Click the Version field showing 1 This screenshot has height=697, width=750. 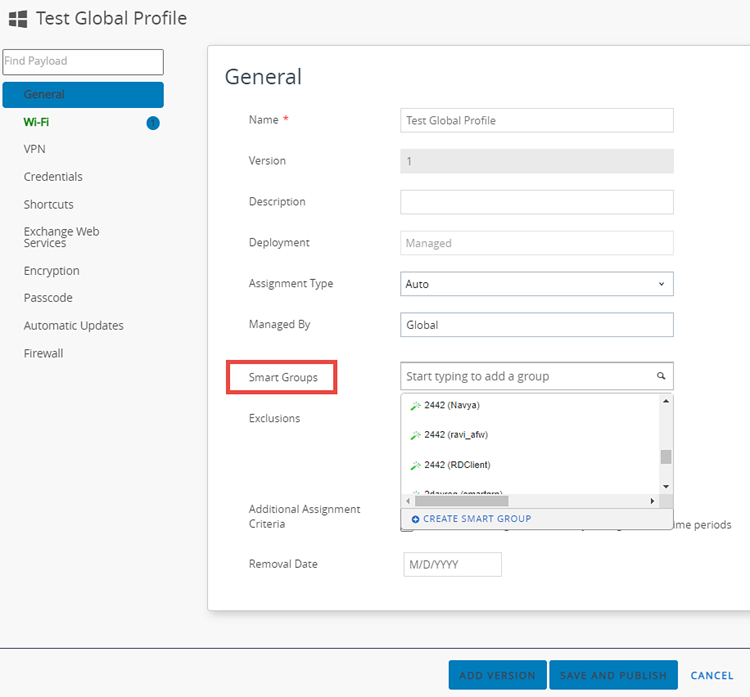coord(537,161)
